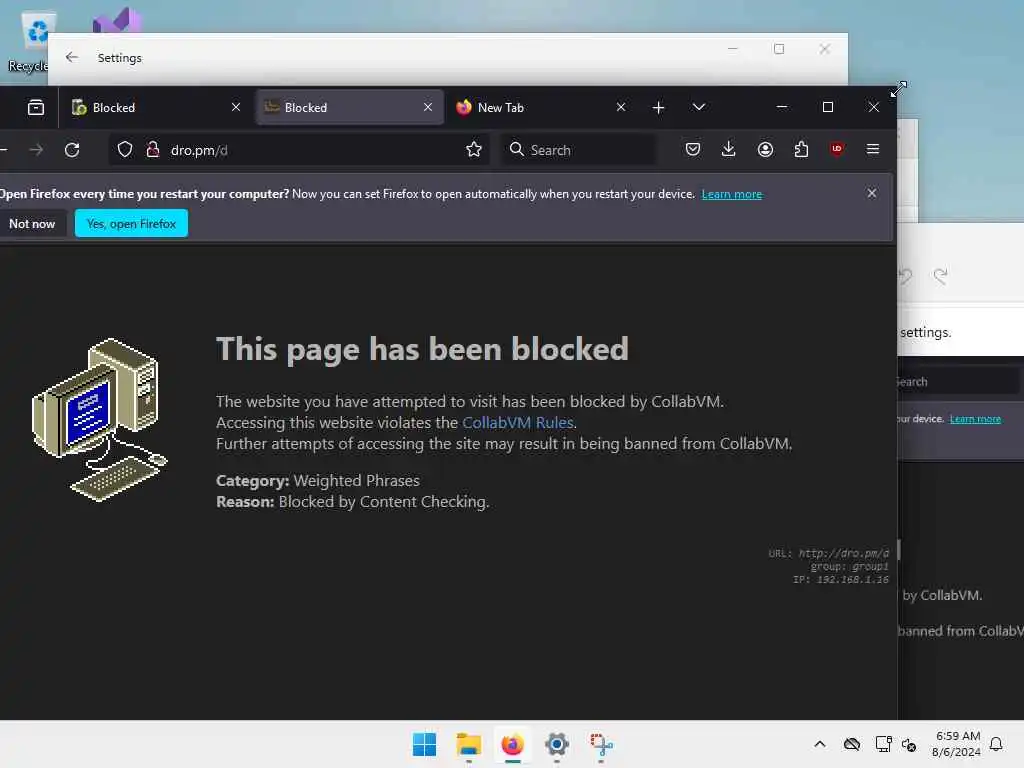The image size is (1024, 768).
Task: Click 'Weighted Phrases' category text
Action: click(x=357, y=481)
